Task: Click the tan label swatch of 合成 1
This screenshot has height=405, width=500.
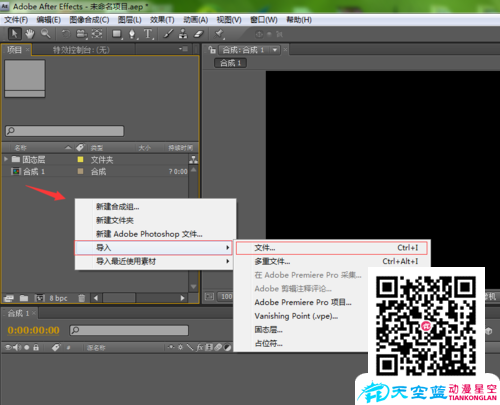Action: 80,171
